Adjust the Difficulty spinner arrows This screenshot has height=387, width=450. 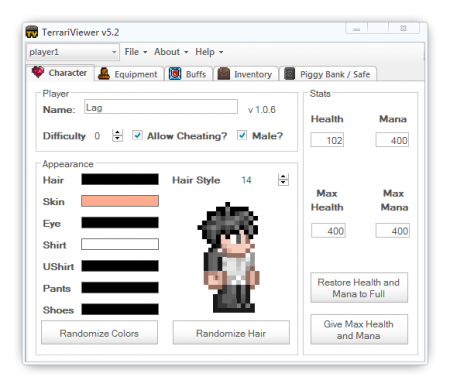(117, 135)
